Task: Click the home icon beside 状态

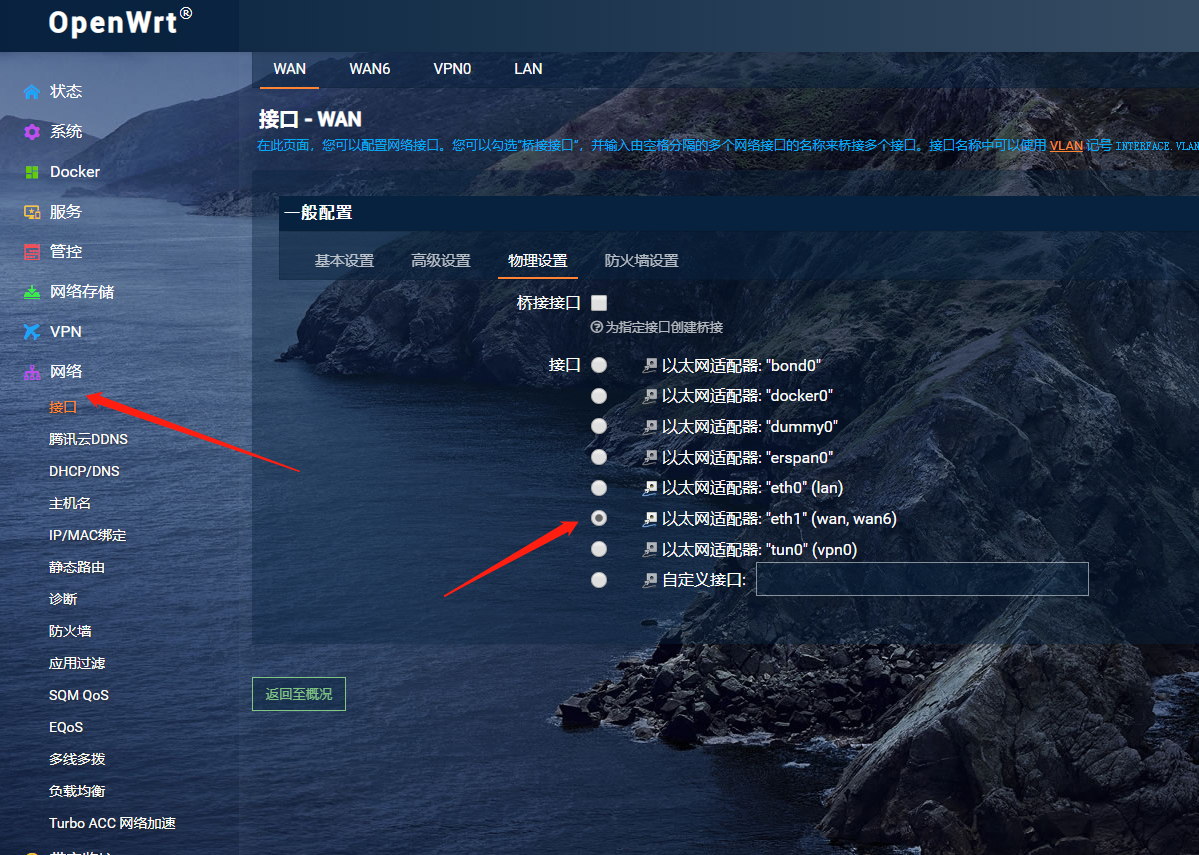Action: (x=32, y=92)
